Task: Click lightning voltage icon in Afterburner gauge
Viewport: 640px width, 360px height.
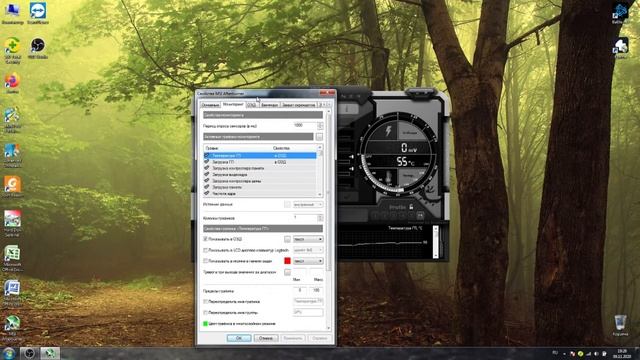Action: 388,131
